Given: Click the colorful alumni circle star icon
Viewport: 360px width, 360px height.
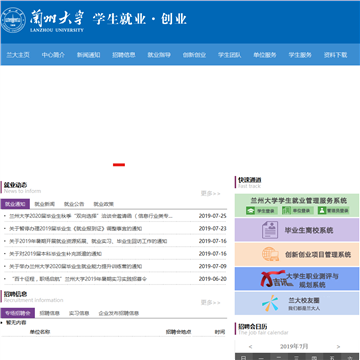Looking at the screenshot, I should click(270, 303).
